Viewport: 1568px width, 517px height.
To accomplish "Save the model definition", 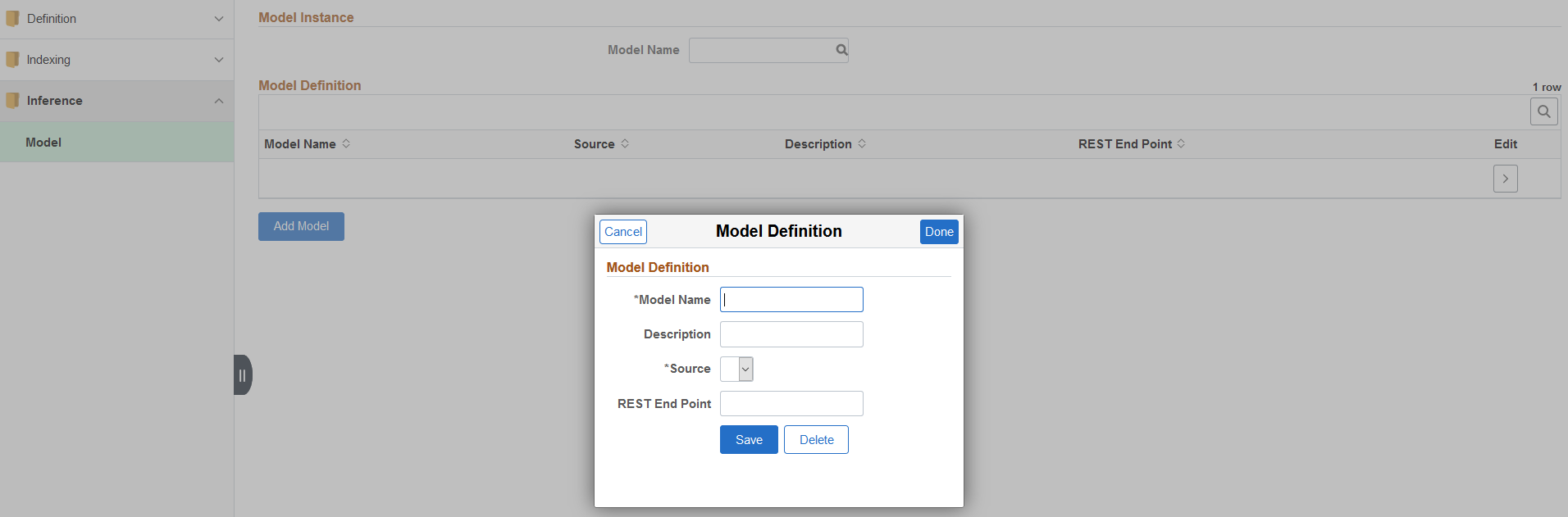I will click(749, 440).
